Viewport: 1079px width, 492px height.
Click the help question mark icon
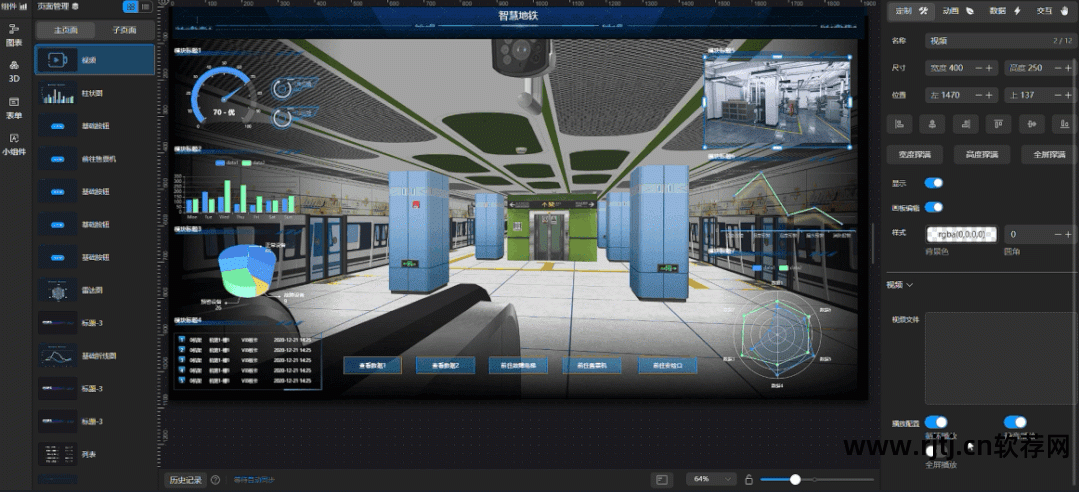[215, 480]
